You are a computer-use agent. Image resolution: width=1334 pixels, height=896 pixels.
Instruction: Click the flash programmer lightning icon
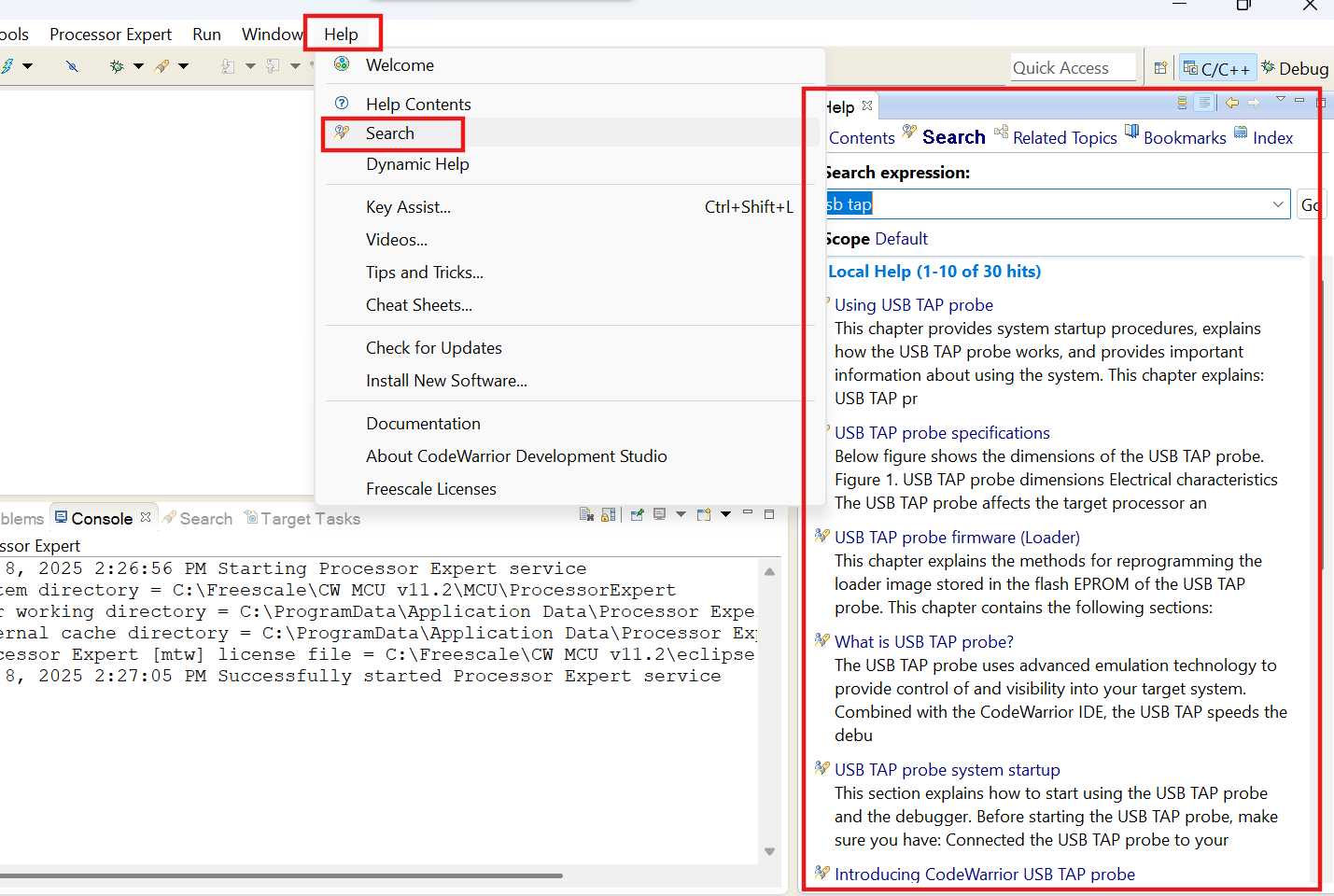(x=7, y=66)
